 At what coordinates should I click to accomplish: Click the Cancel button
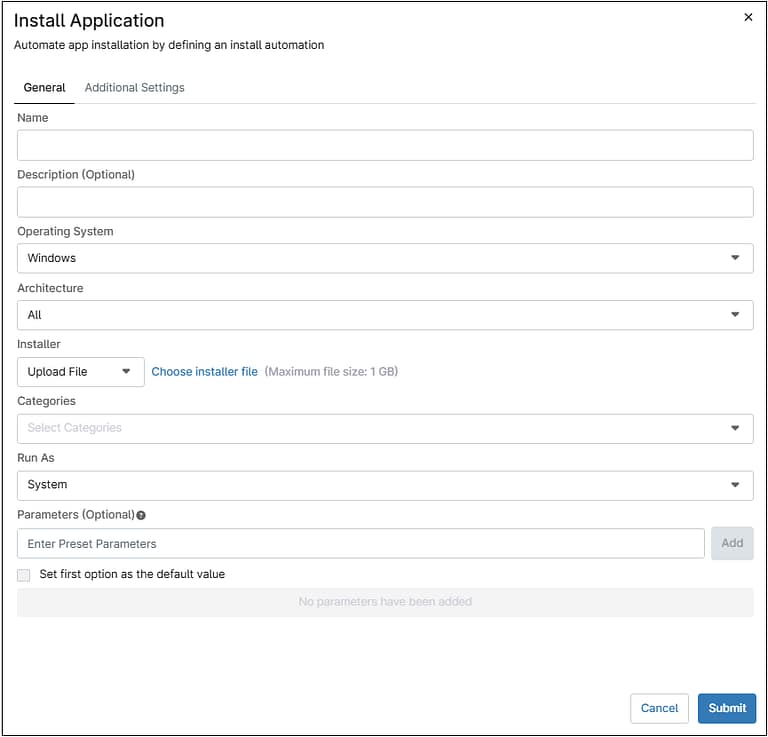point(659,708)
